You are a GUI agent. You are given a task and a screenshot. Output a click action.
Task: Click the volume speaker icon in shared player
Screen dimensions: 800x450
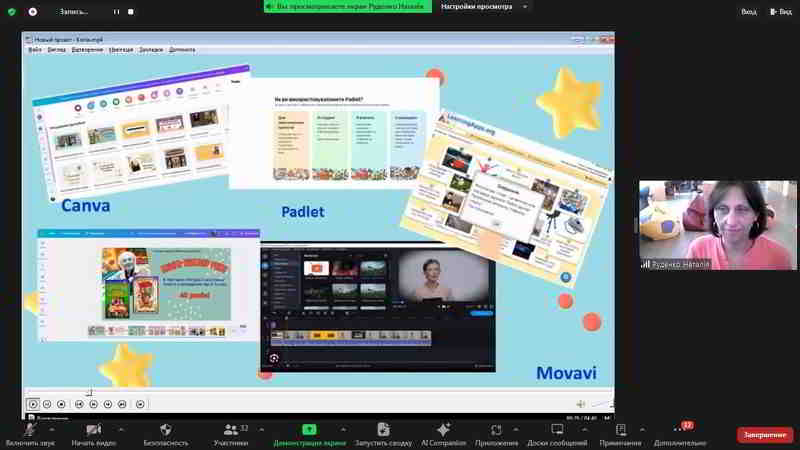581,404
